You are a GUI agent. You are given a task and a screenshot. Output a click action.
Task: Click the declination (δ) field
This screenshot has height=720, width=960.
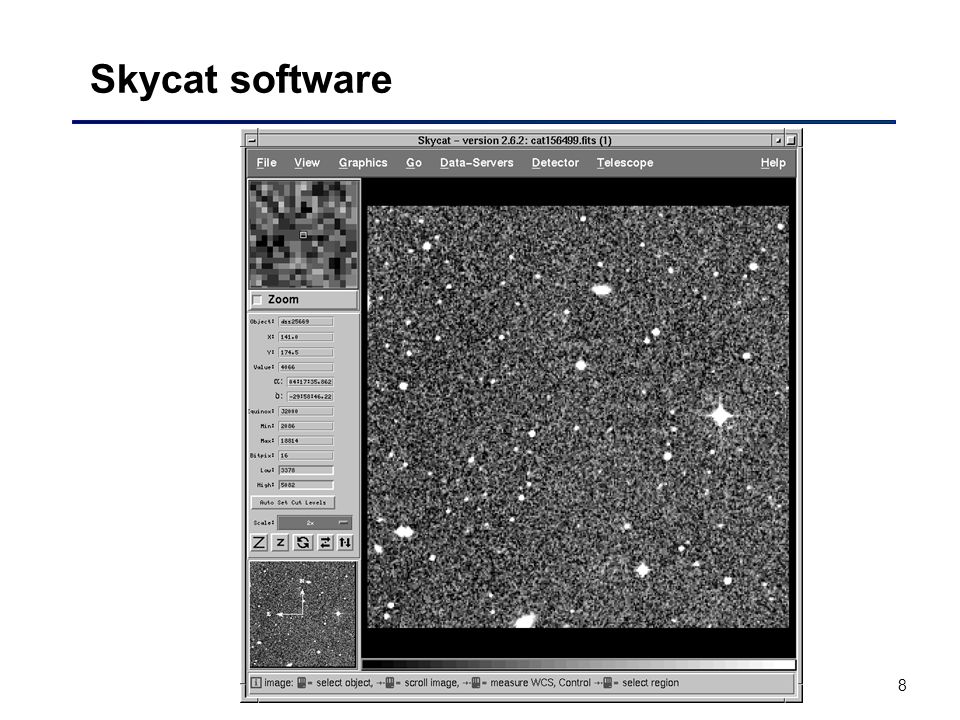pyautogui.click(x=310, y=396)
